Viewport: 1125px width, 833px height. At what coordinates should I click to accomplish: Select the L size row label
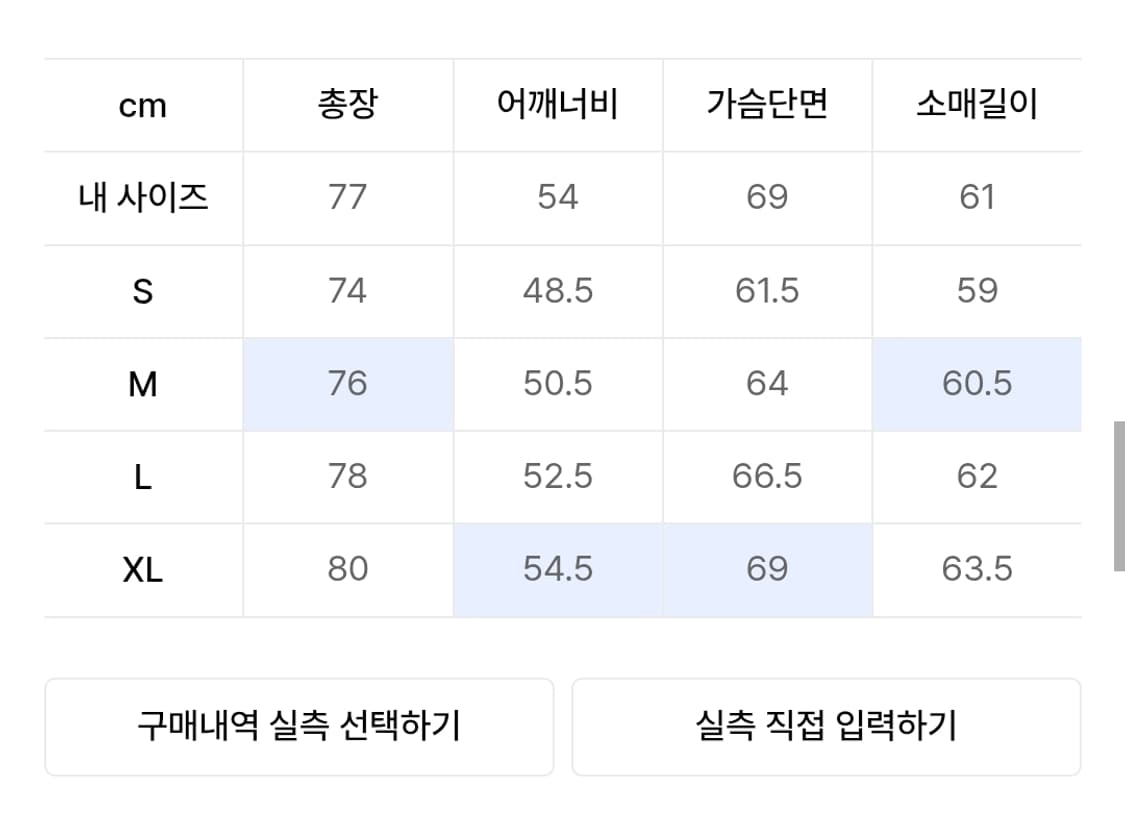(143, 477)
